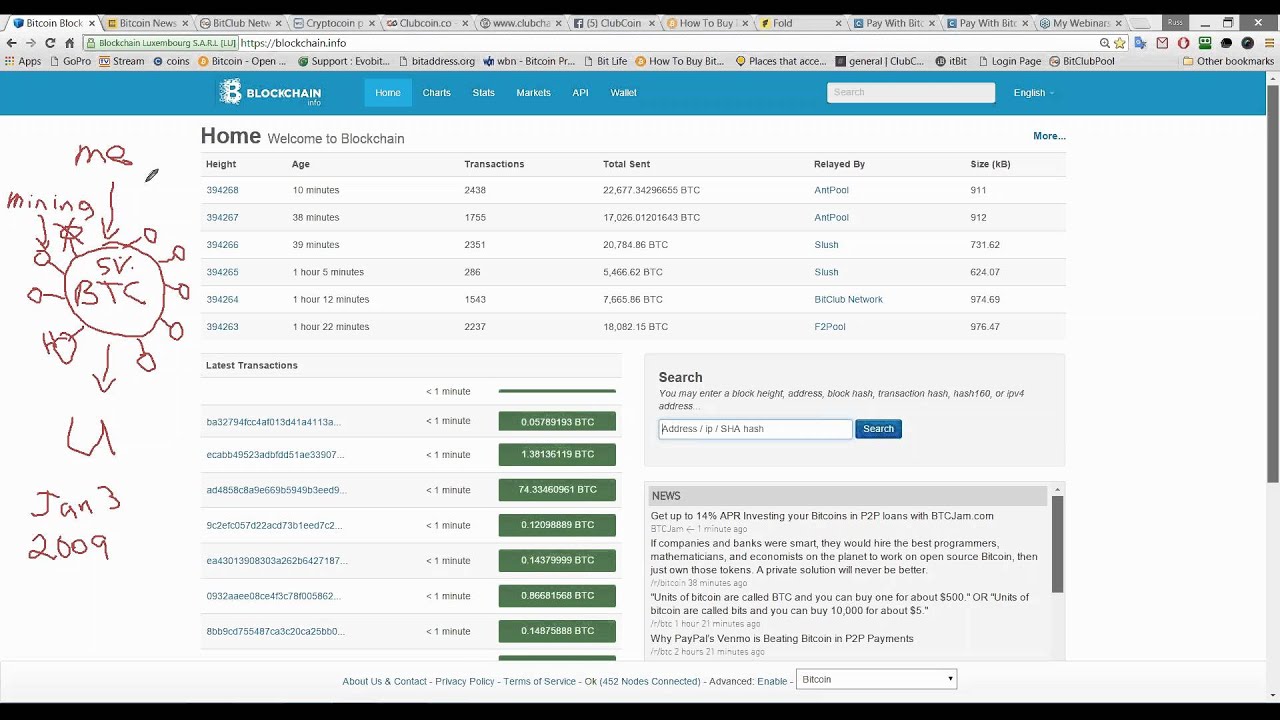
Task: Open the Slush link for block 394266
Action: pos(826,245)
